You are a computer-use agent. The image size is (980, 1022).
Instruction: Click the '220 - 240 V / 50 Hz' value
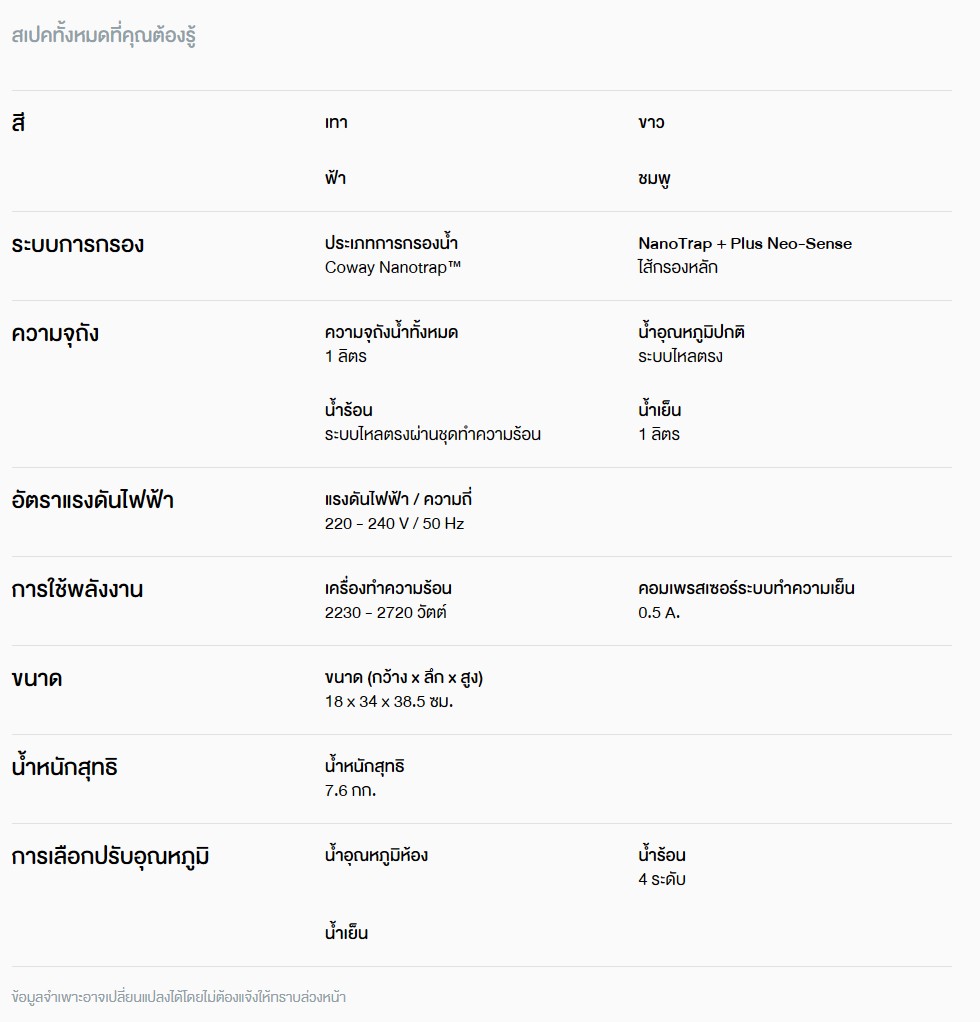click(394, 523)
